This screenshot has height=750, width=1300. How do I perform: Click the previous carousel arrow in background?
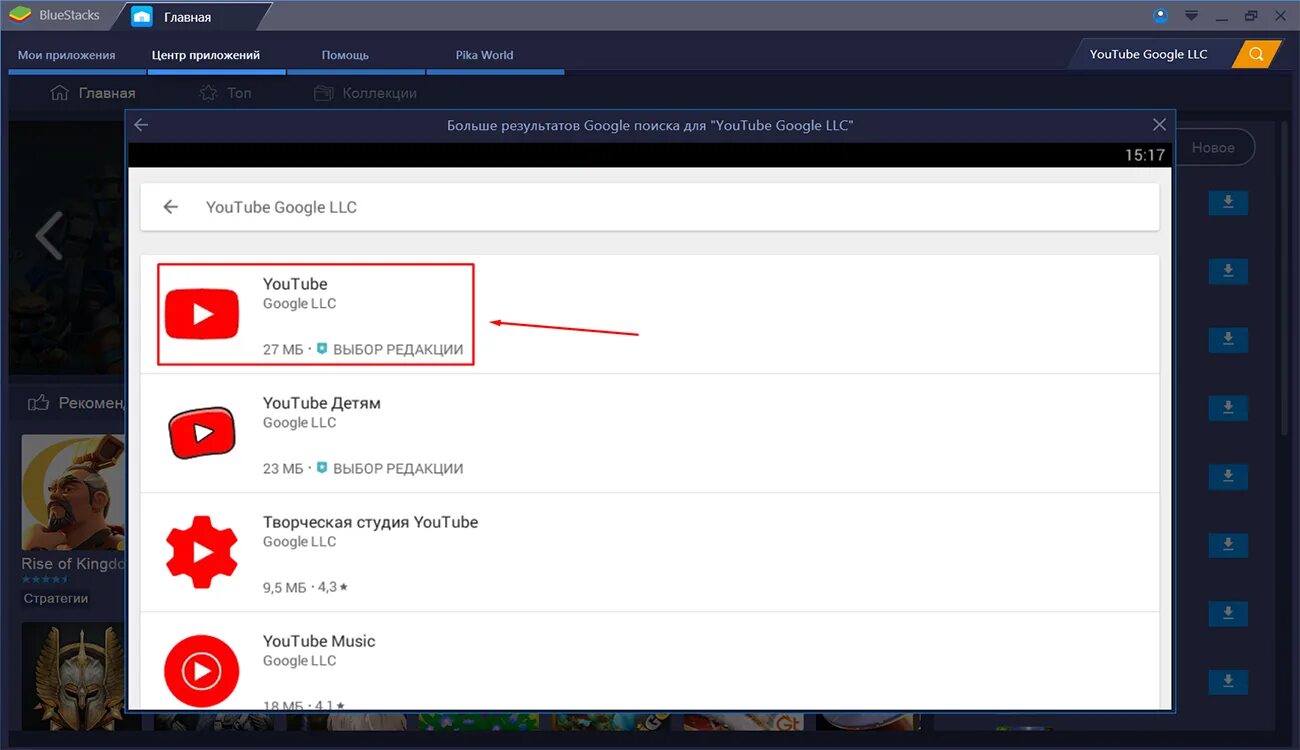pos(48,236)
